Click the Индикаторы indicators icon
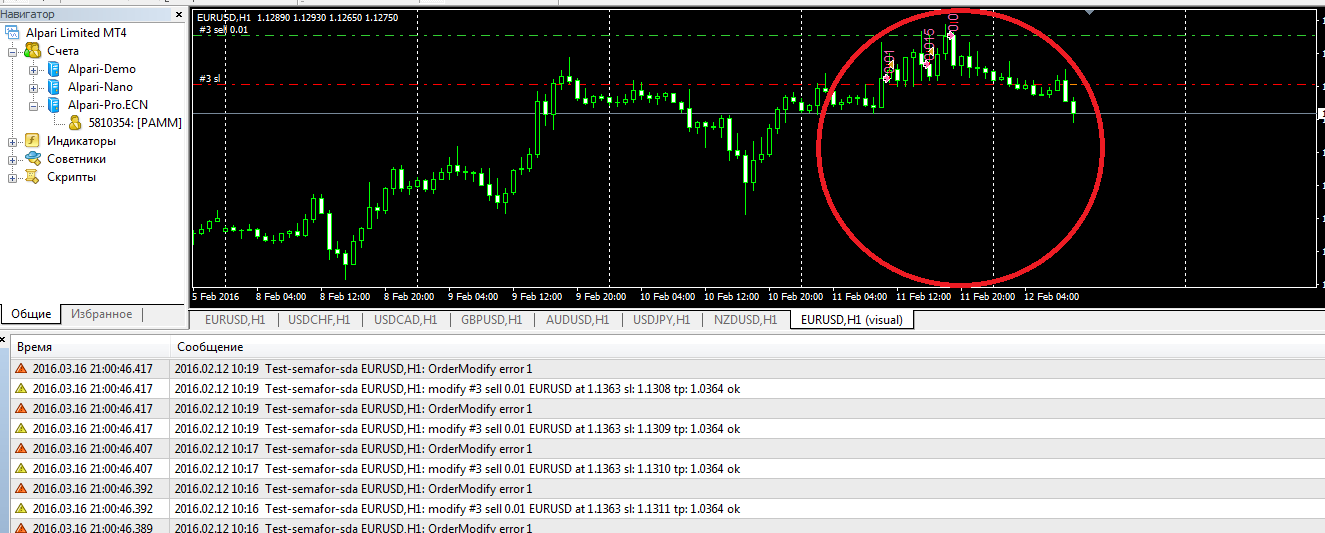This screenshot has width=1325, height=533. (32, 141)
